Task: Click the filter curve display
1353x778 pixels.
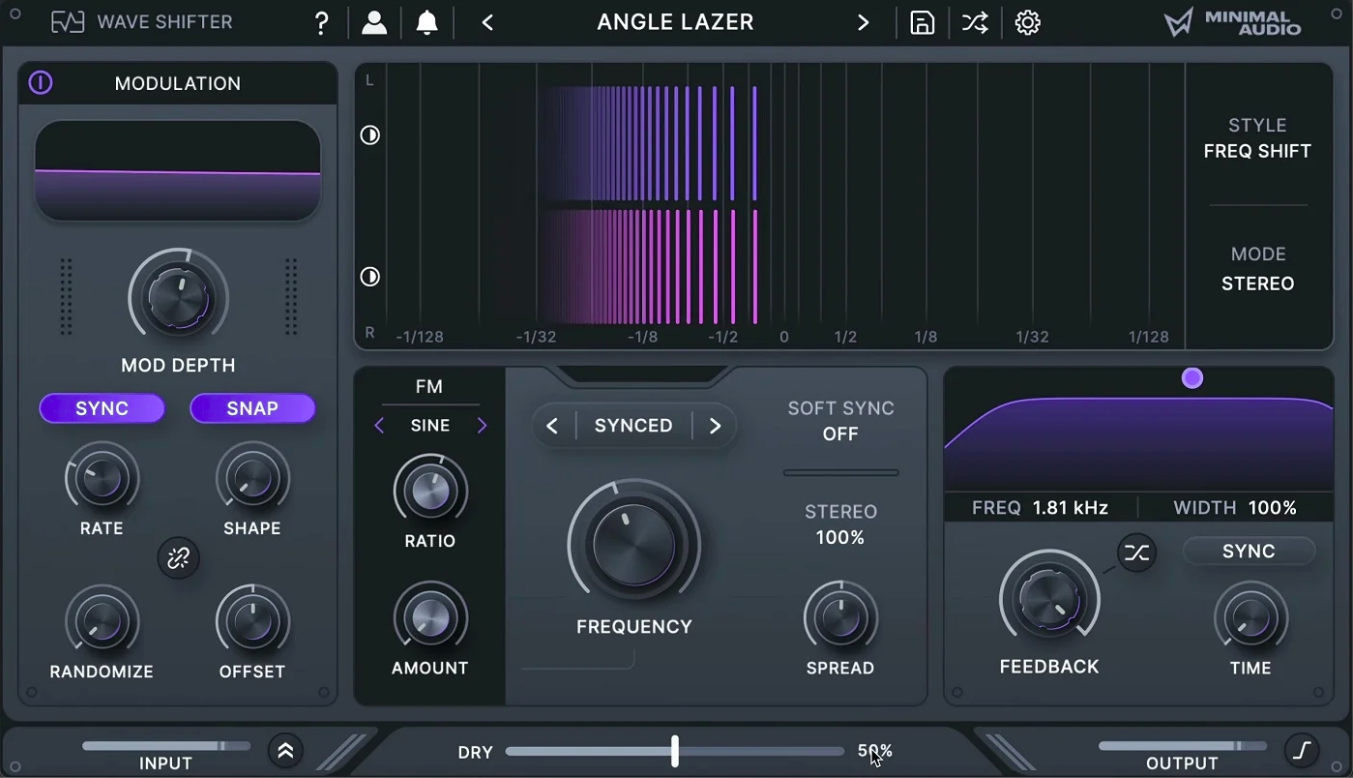Action: pos(1139,430)
